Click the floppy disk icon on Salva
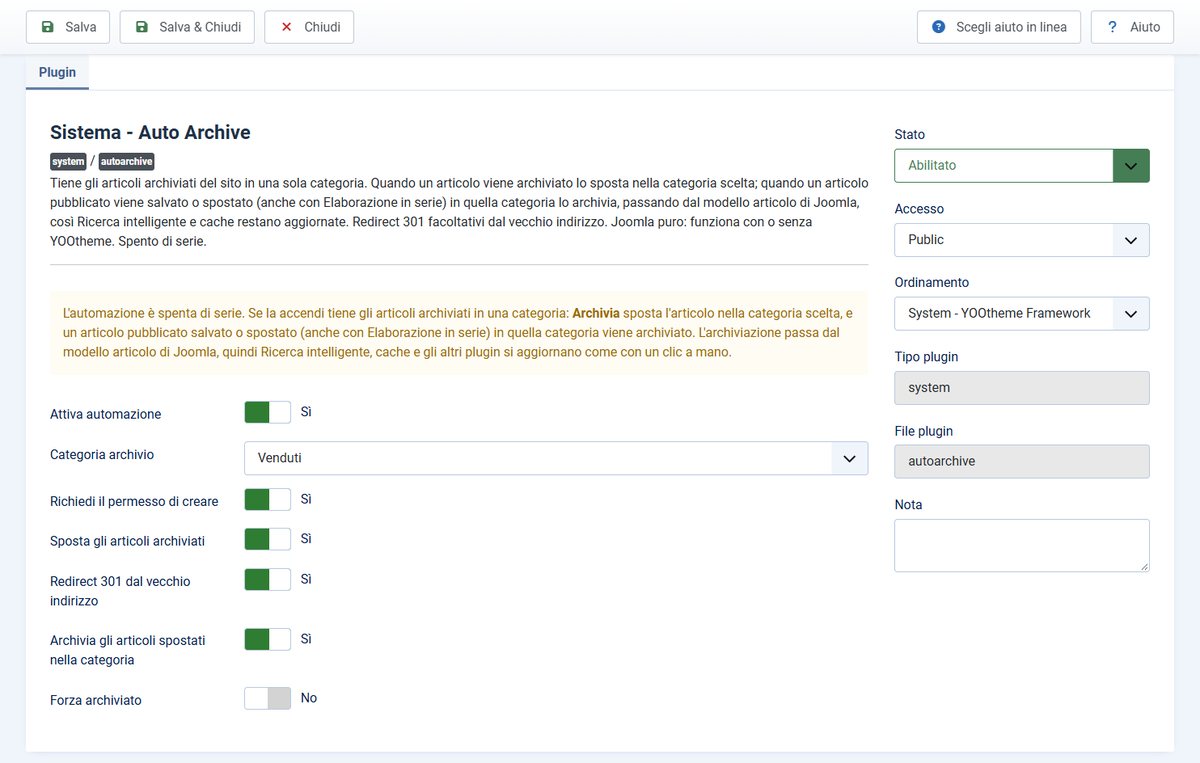1200x763 pixels. pos(47,27)
